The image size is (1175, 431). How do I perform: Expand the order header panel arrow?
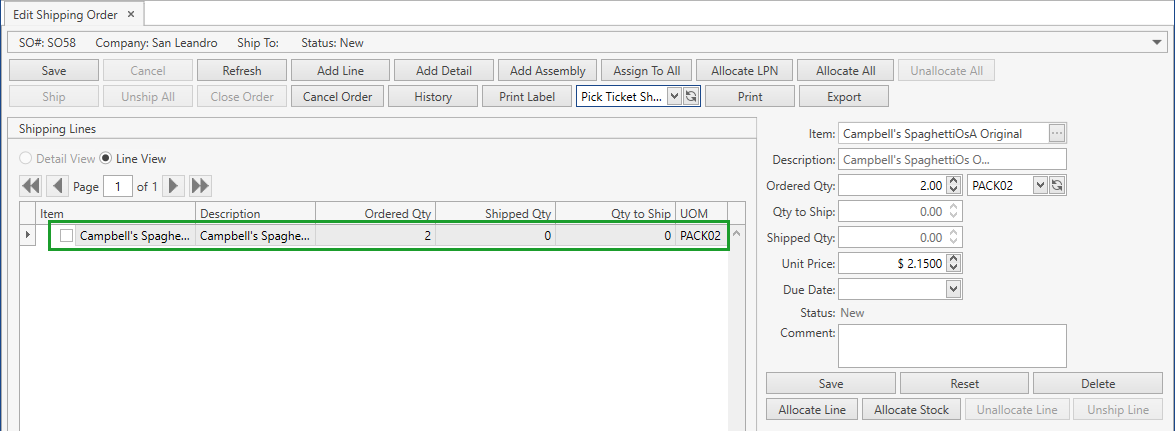click(1157, 44)
